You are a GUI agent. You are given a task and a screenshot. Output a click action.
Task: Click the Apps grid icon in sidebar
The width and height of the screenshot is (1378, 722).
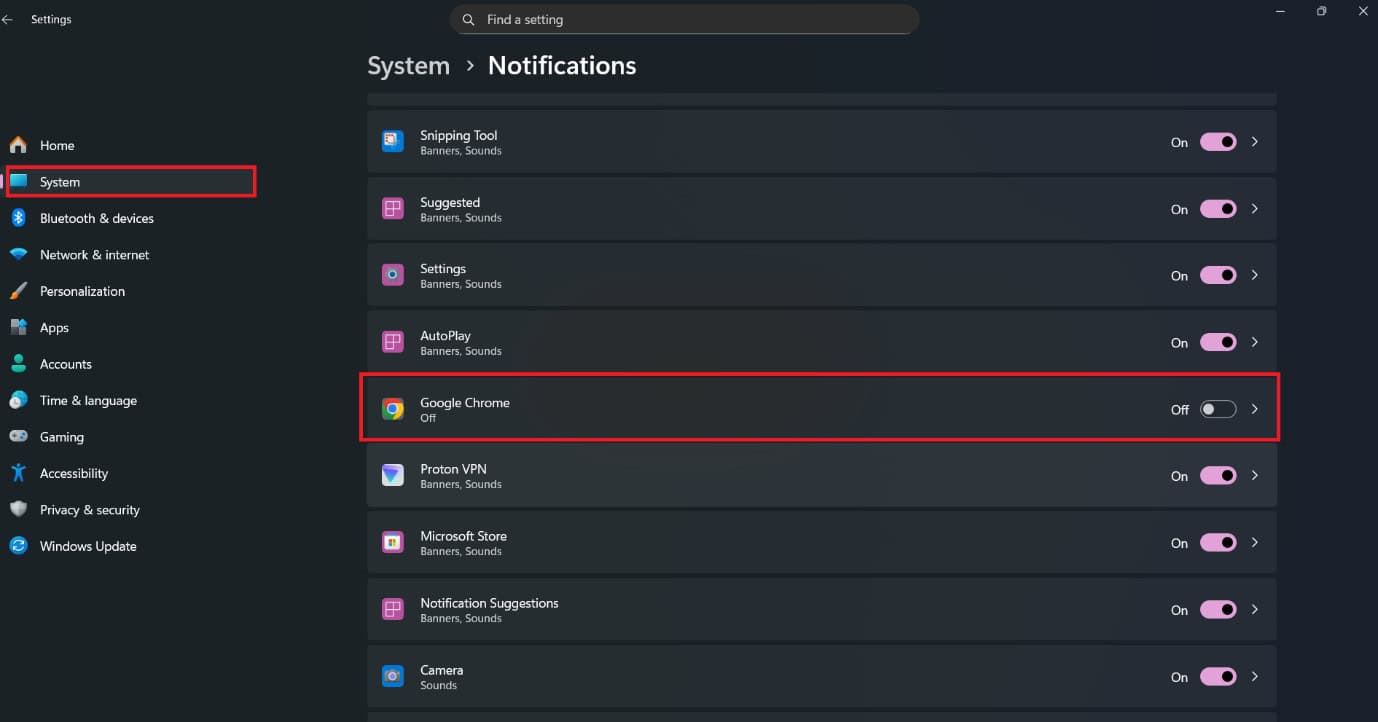pyautogui.click(x=18, y=327)
